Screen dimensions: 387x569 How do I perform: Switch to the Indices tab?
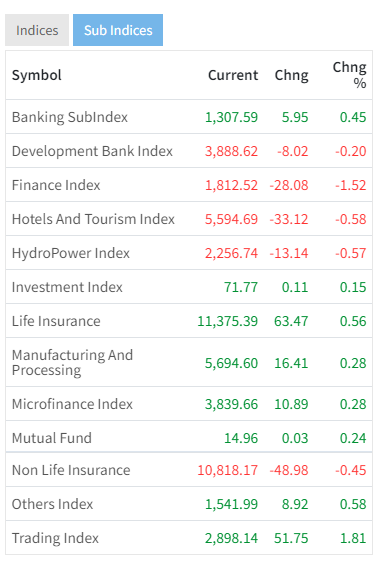(x=37, y=30)
